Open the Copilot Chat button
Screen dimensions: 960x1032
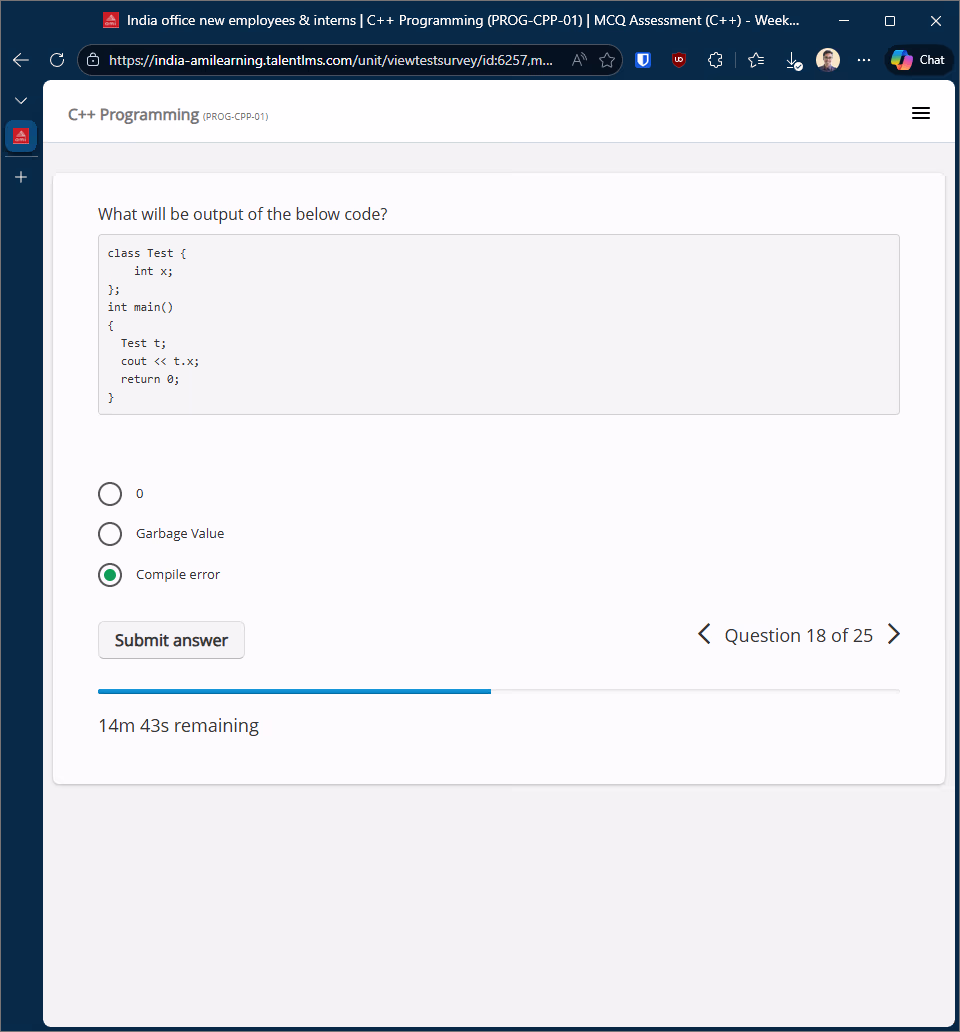click(x=919, y=60)
